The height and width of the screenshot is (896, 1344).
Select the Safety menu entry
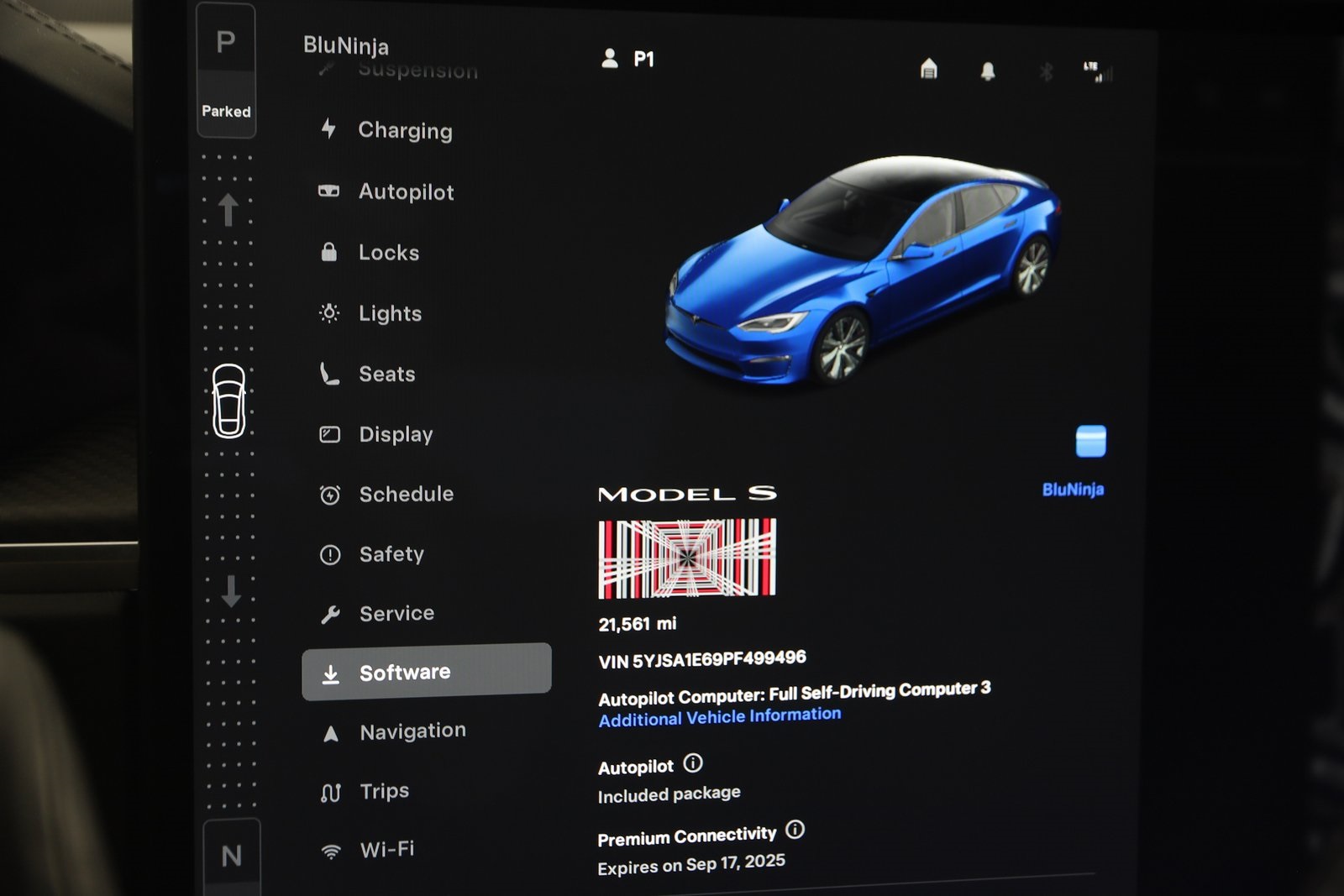pyautogui.click(x=391, y=554)
